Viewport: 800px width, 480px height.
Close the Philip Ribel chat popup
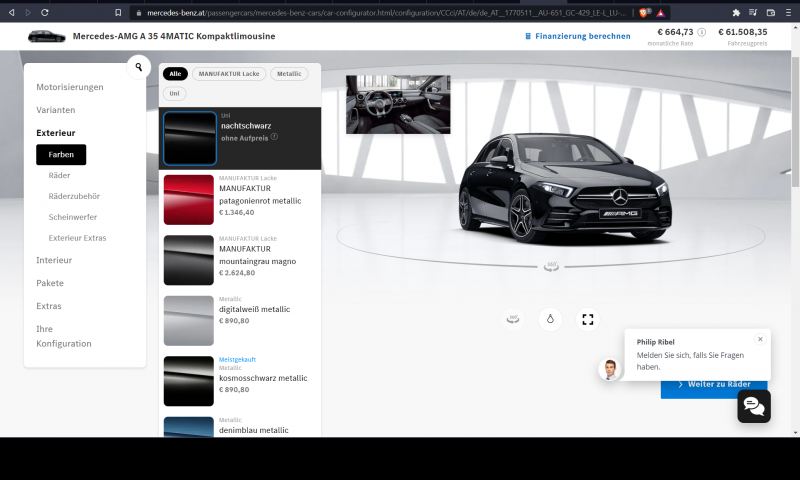tap(760, 339)
